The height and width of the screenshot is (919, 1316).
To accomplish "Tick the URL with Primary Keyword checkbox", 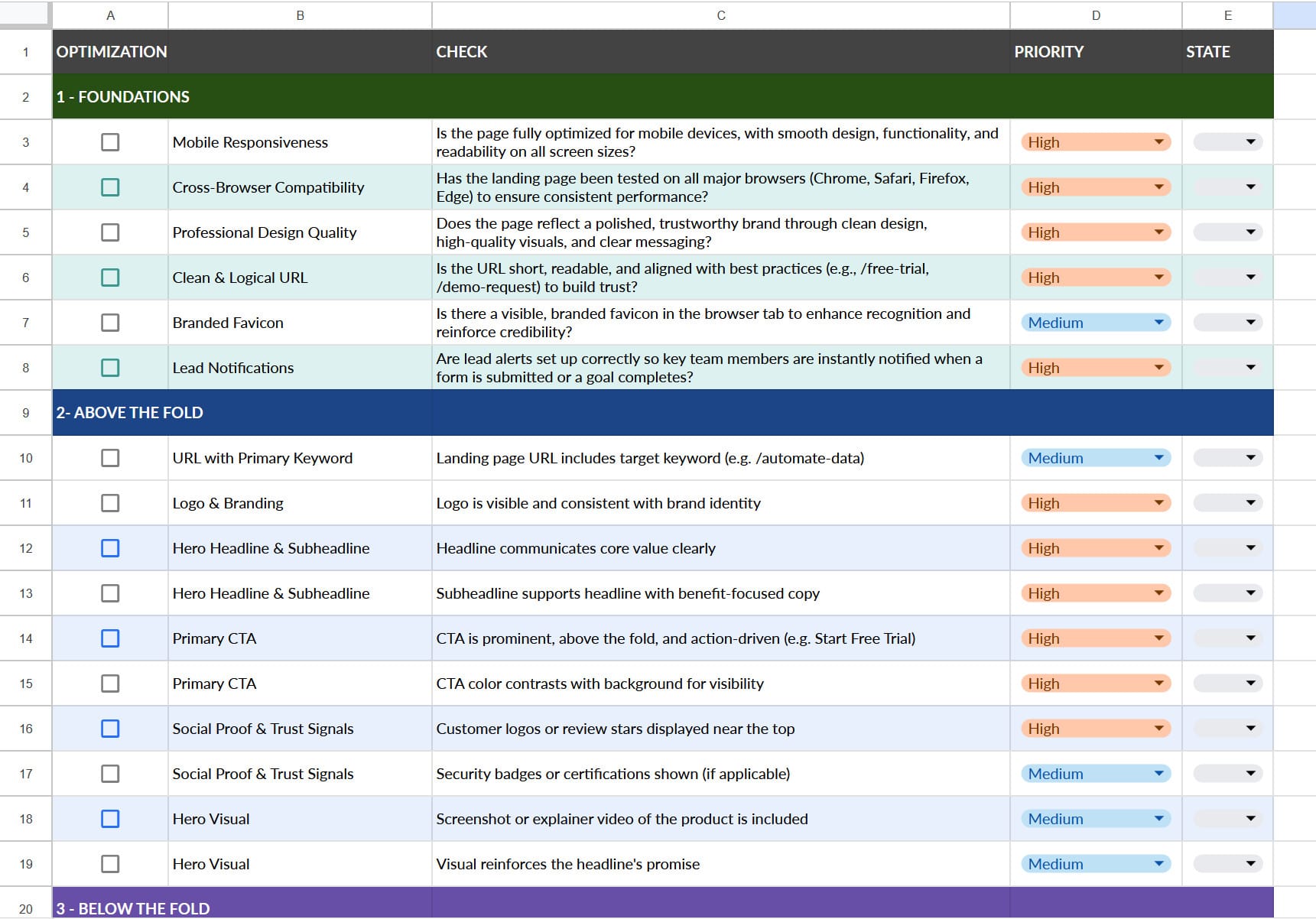I will (x=110, y=458).
